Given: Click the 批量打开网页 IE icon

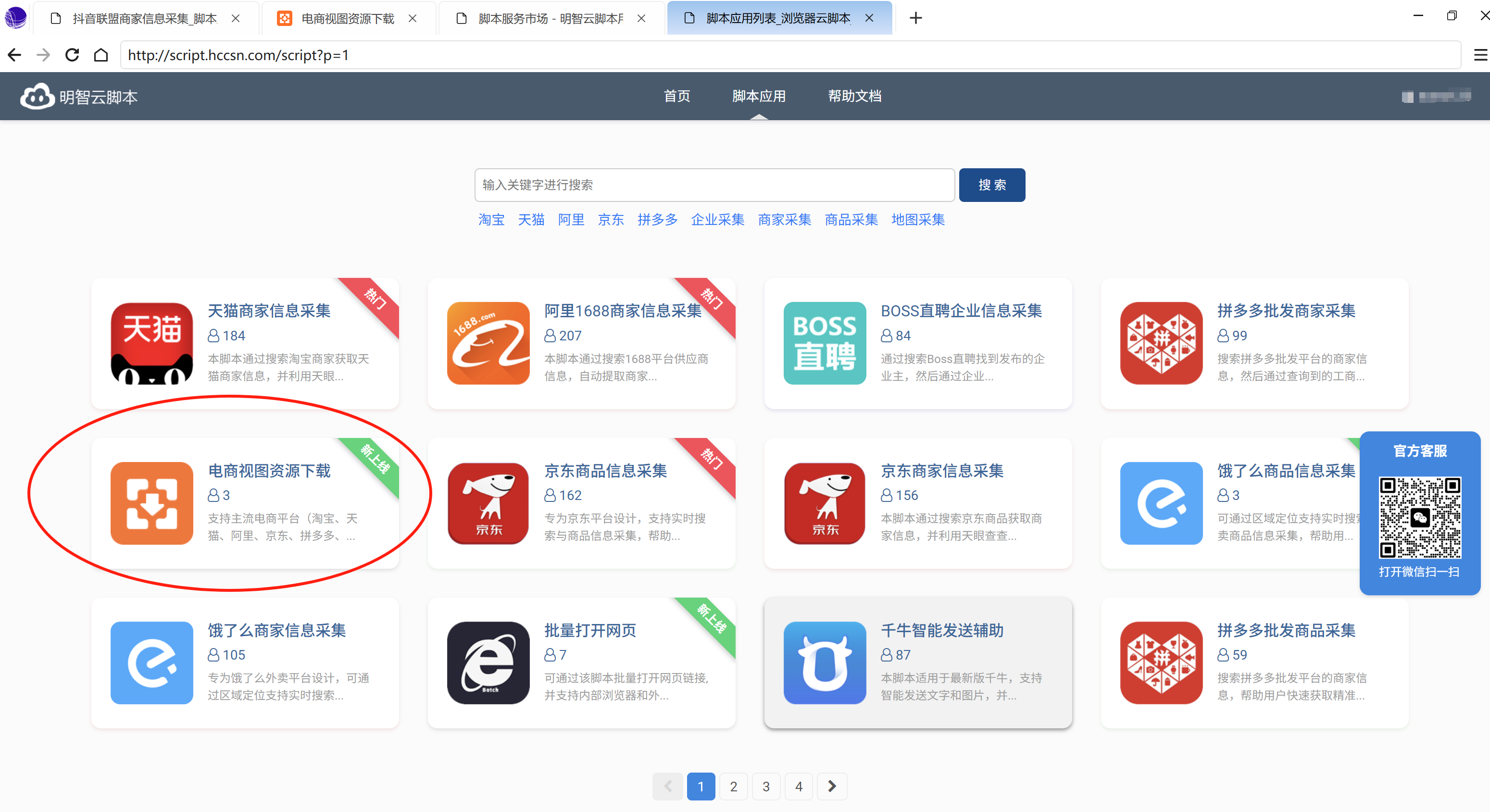Looking at the screenshot, I should point(488,663).
